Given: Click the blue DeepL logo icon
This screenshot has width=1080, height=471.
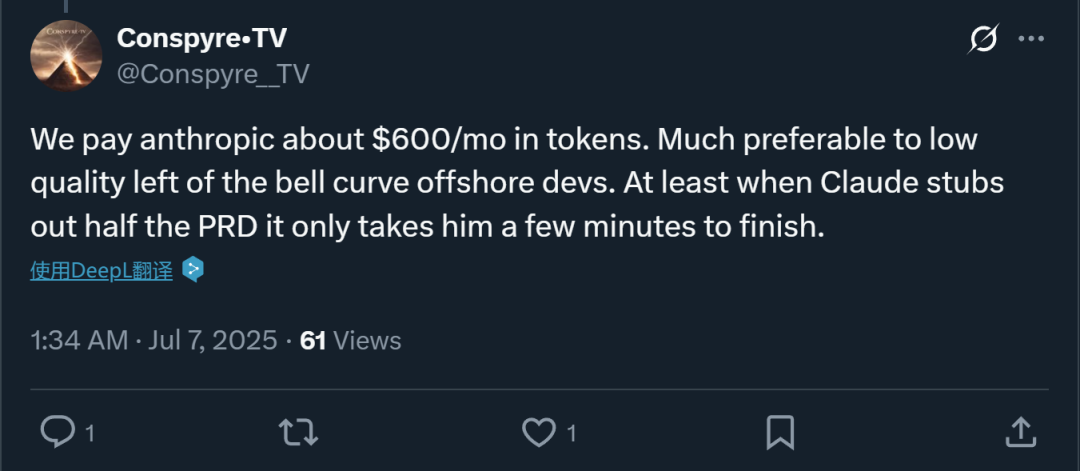Looking at the screenshot, I should [193, 270].
